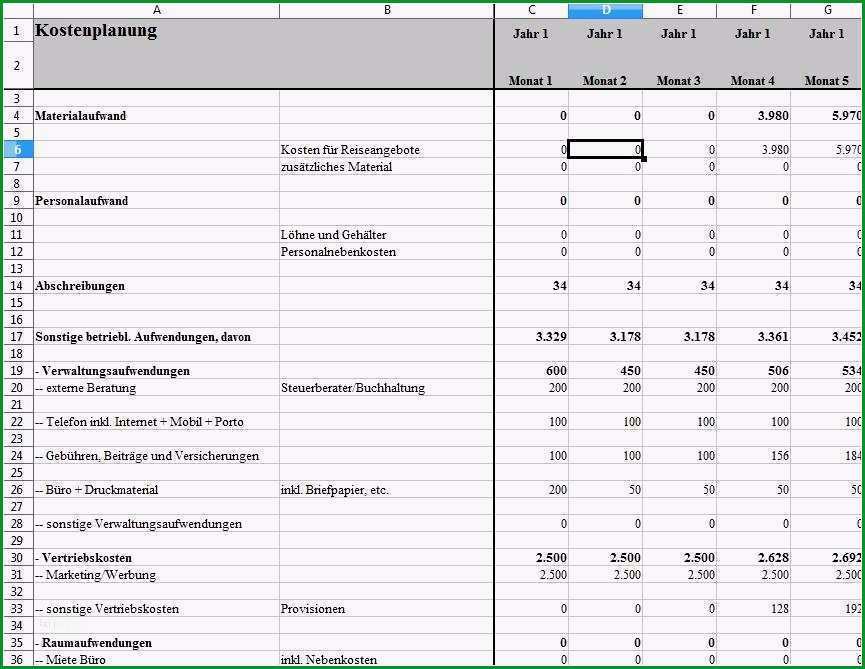Click the 'Monat 5' header cell

826,81
